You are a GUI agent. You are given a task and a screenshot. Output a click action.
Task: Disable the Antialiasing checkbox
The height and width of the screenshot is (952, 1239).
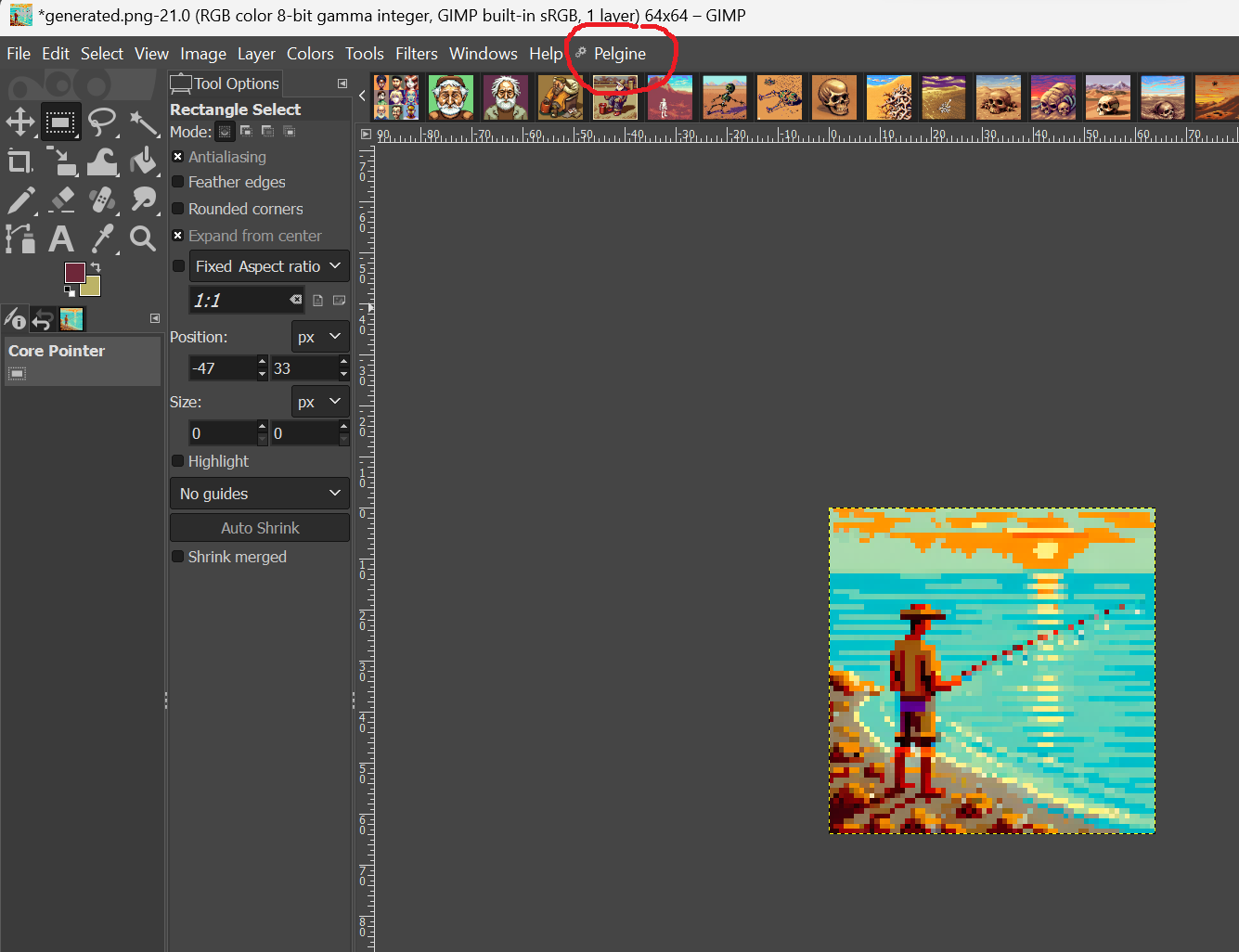178,157
